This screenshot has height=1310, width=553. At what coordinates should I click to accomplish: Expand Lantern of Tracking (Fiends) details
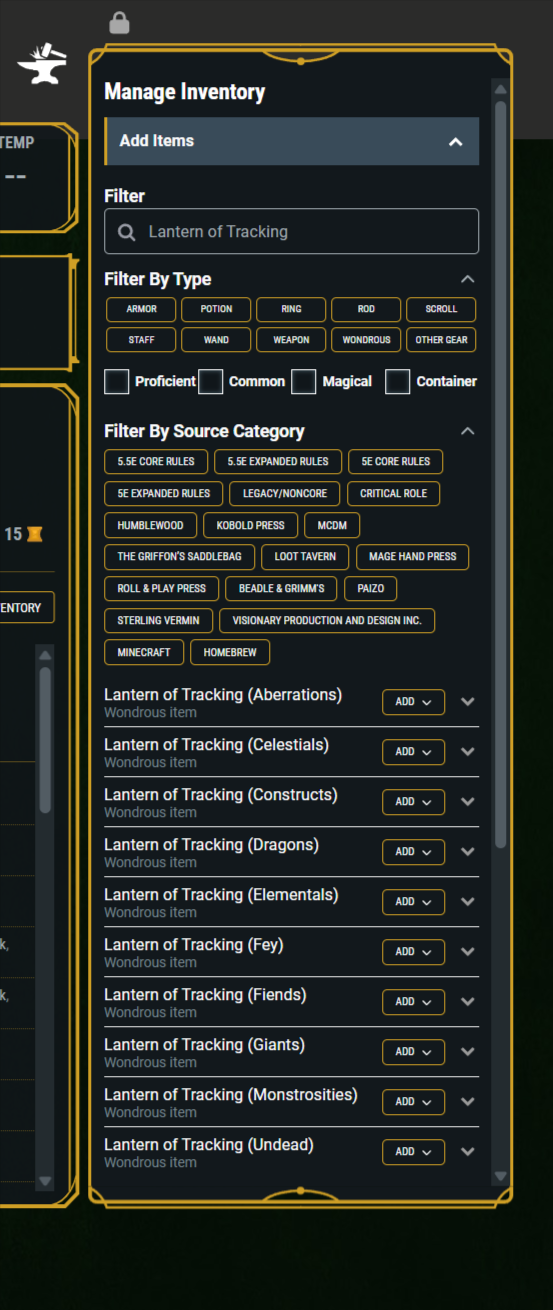click(x=467, y=1002)
